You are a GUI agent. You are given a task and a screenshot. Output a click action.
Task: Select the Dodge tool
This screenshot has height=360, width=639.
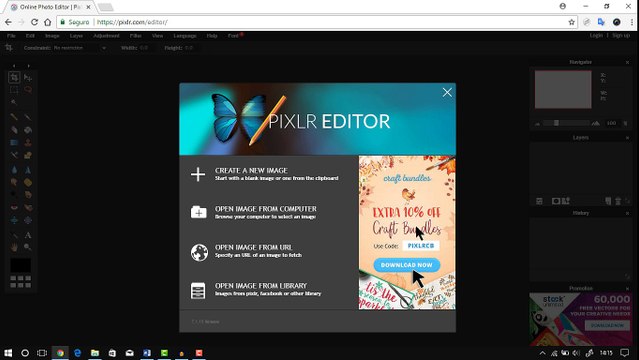[x=14, y=195]
